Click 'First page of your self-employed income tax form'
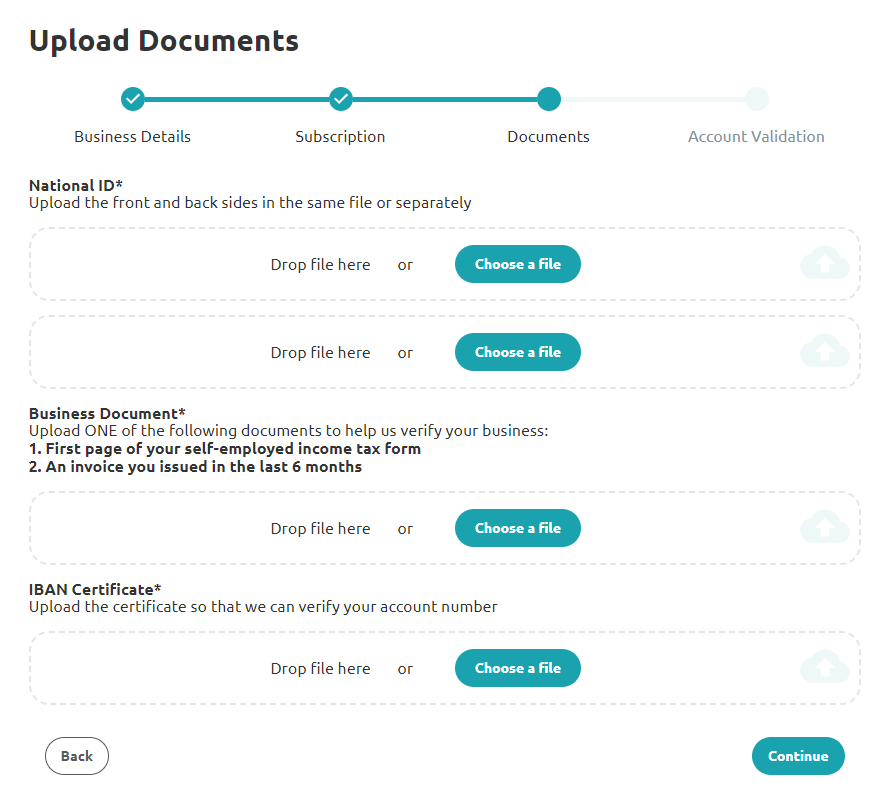The width and height of the screenshot is (892, 810). (225, 449)
